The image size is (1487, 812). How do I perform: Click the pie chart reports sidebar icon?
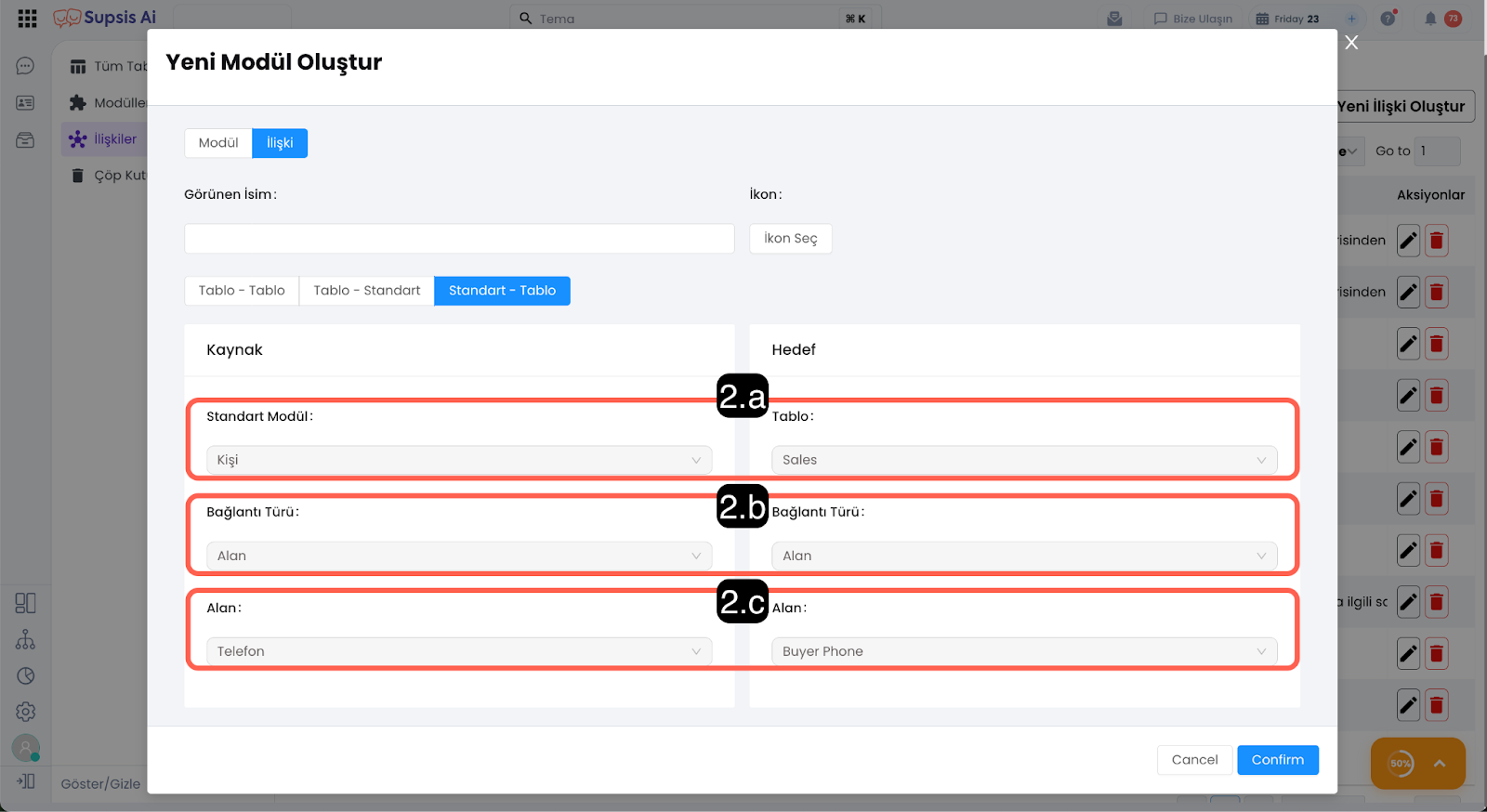coord(25,676)
